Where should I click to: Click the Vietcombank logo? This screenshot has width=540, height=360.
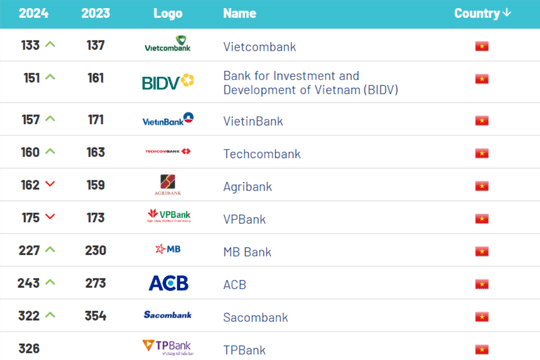coord(167,44)
